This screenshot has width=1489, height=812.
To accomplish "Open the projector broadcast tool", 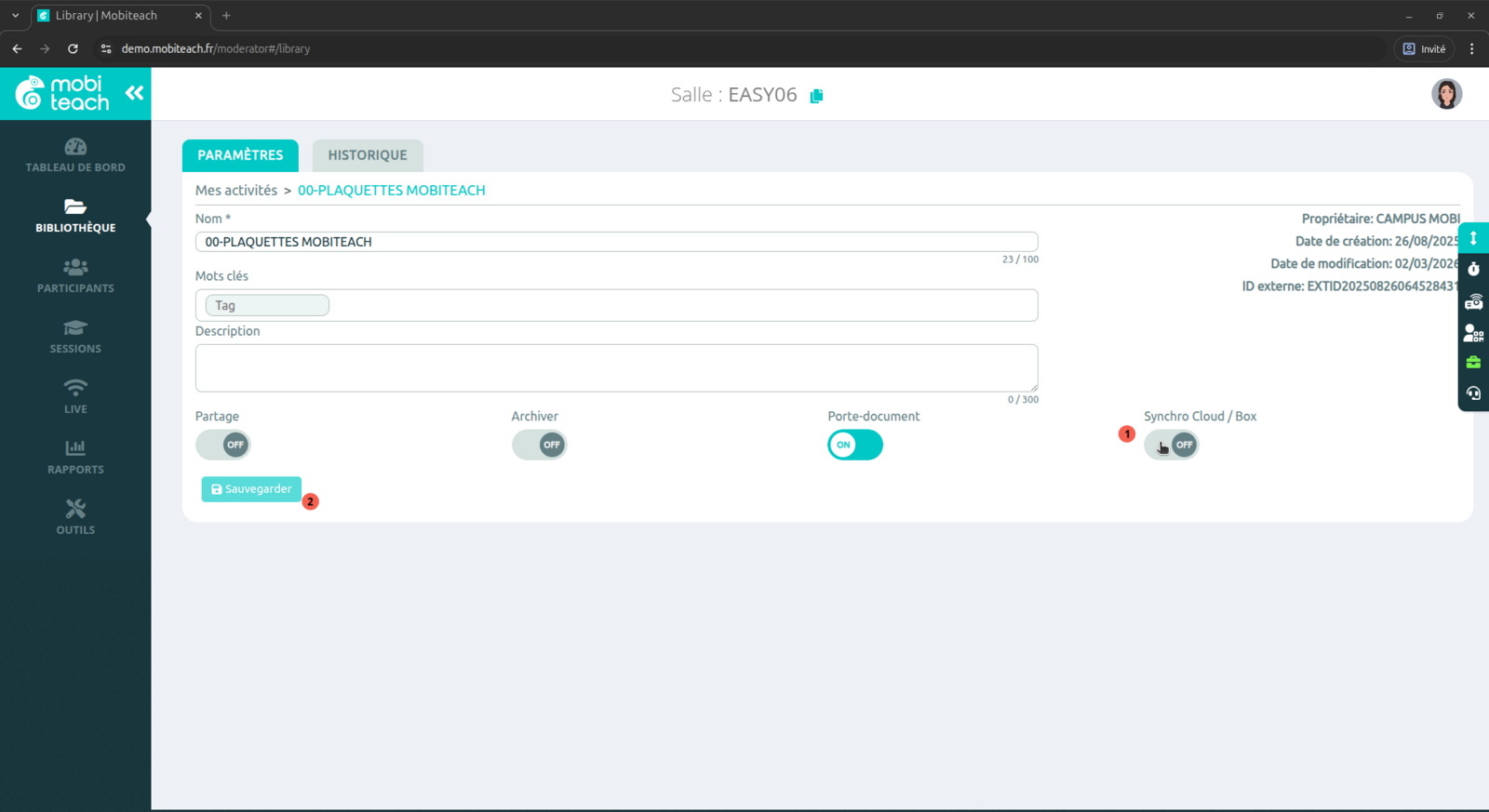I will coord(1473,301).
